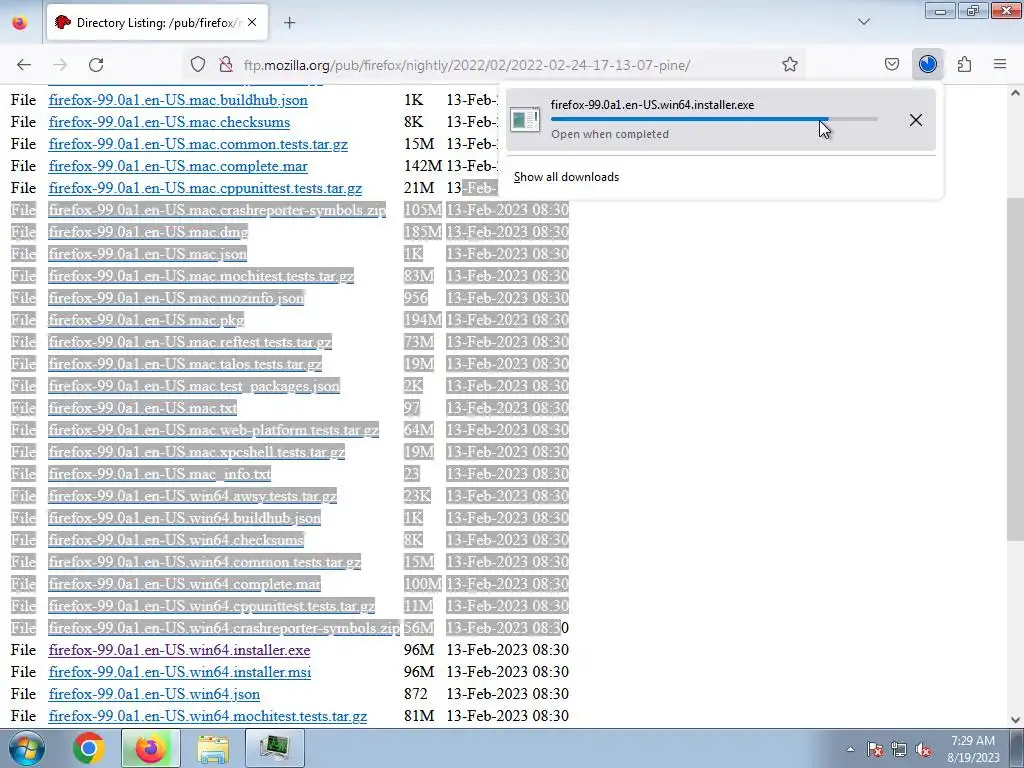Click the Action Center flag icon
This screenshot has width=1024, height=768.
(x=875, y=749)
